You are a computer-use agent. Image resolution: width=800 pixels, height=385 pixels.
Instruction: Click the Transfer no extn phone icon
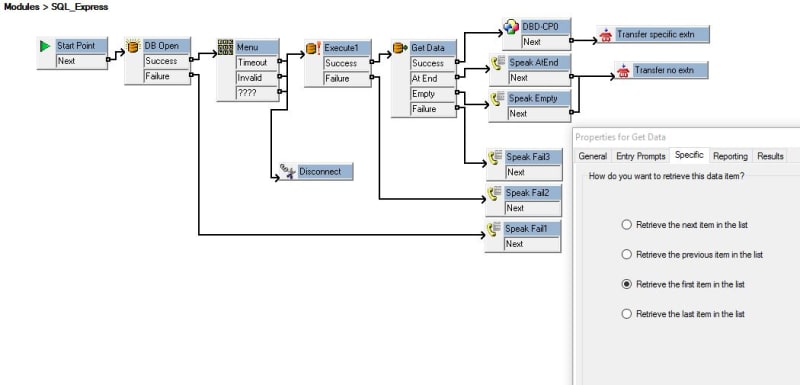[623, 70]
